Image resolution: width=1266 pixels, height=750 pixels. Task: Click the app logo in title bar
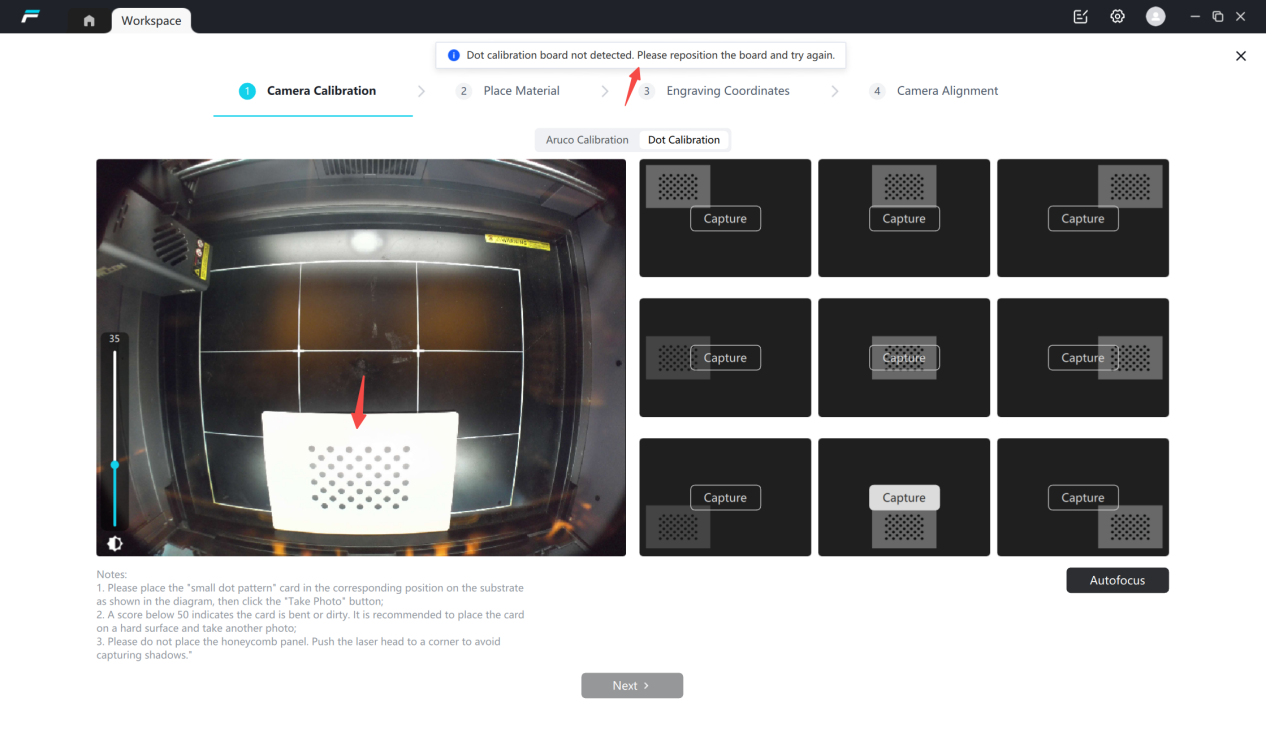(x=30, y=17)
